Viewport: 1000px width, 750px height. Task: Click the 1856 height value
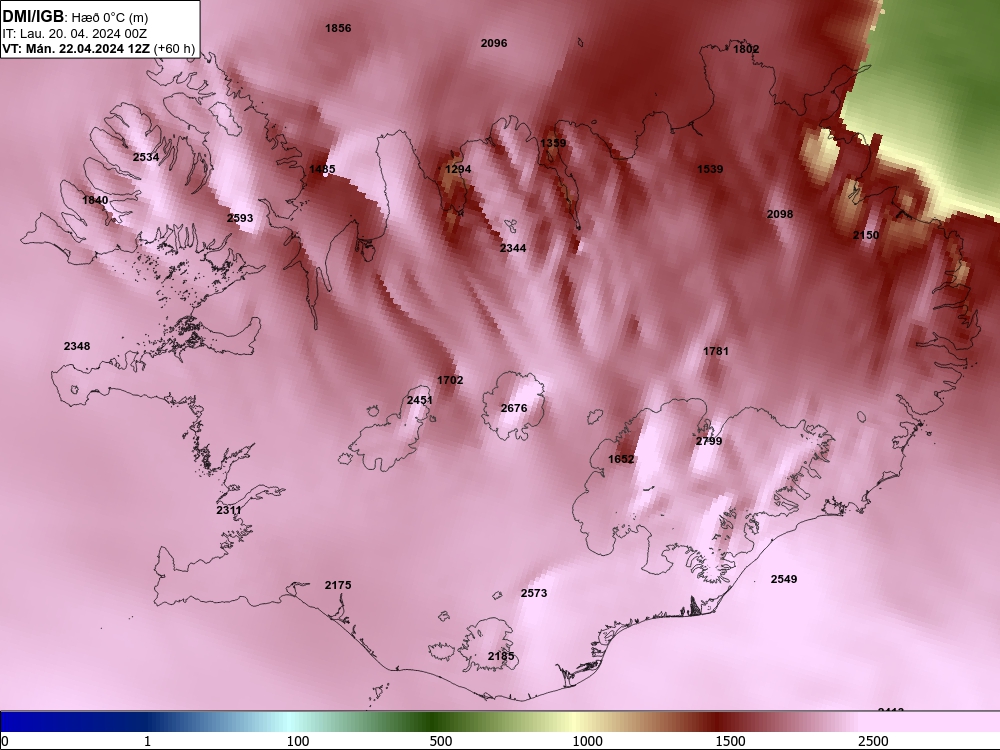pyautogui.click(x=338, y=28)
